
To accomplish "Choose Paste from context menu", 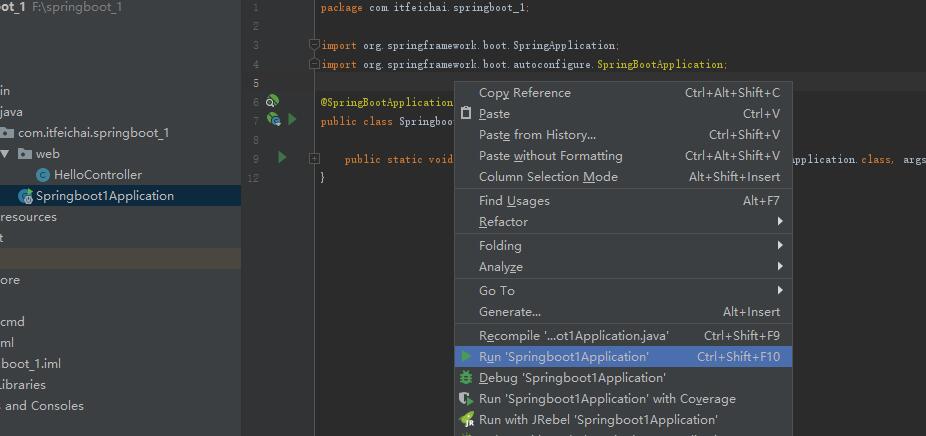I will (x=623, y=114).
